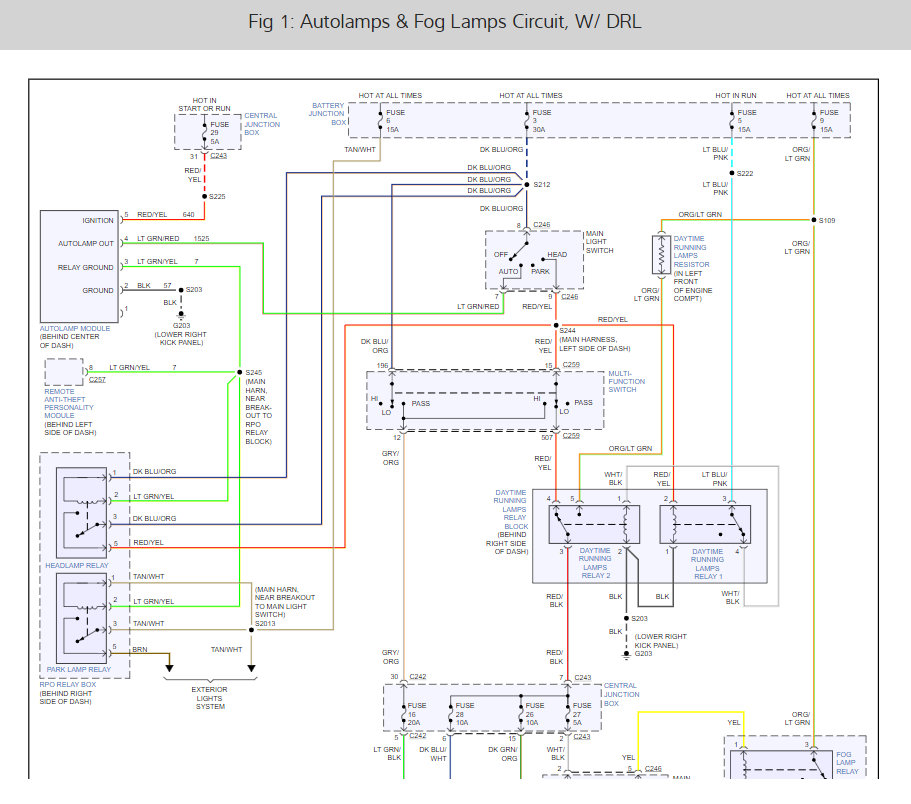Click the Fig 1 Autolamps circuit title
The height and width of the screenshot is (804, 911).
455,22
